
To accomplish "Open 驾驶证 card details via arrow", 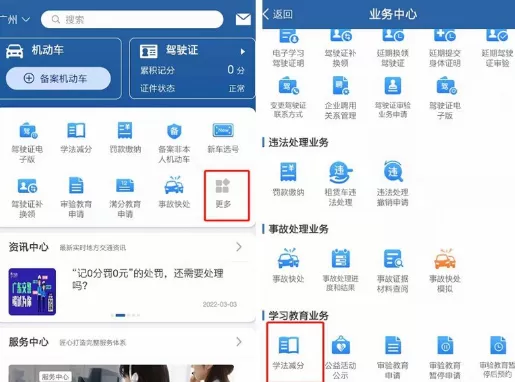I will coord(243,51).
